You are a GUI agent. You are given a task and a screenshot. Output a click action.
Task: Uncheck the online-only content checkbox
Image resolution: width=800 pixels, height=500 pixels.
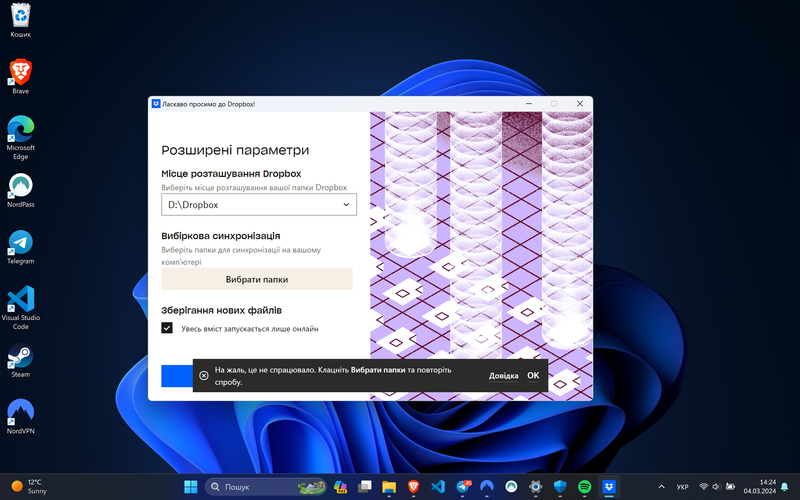coord(167,328)
